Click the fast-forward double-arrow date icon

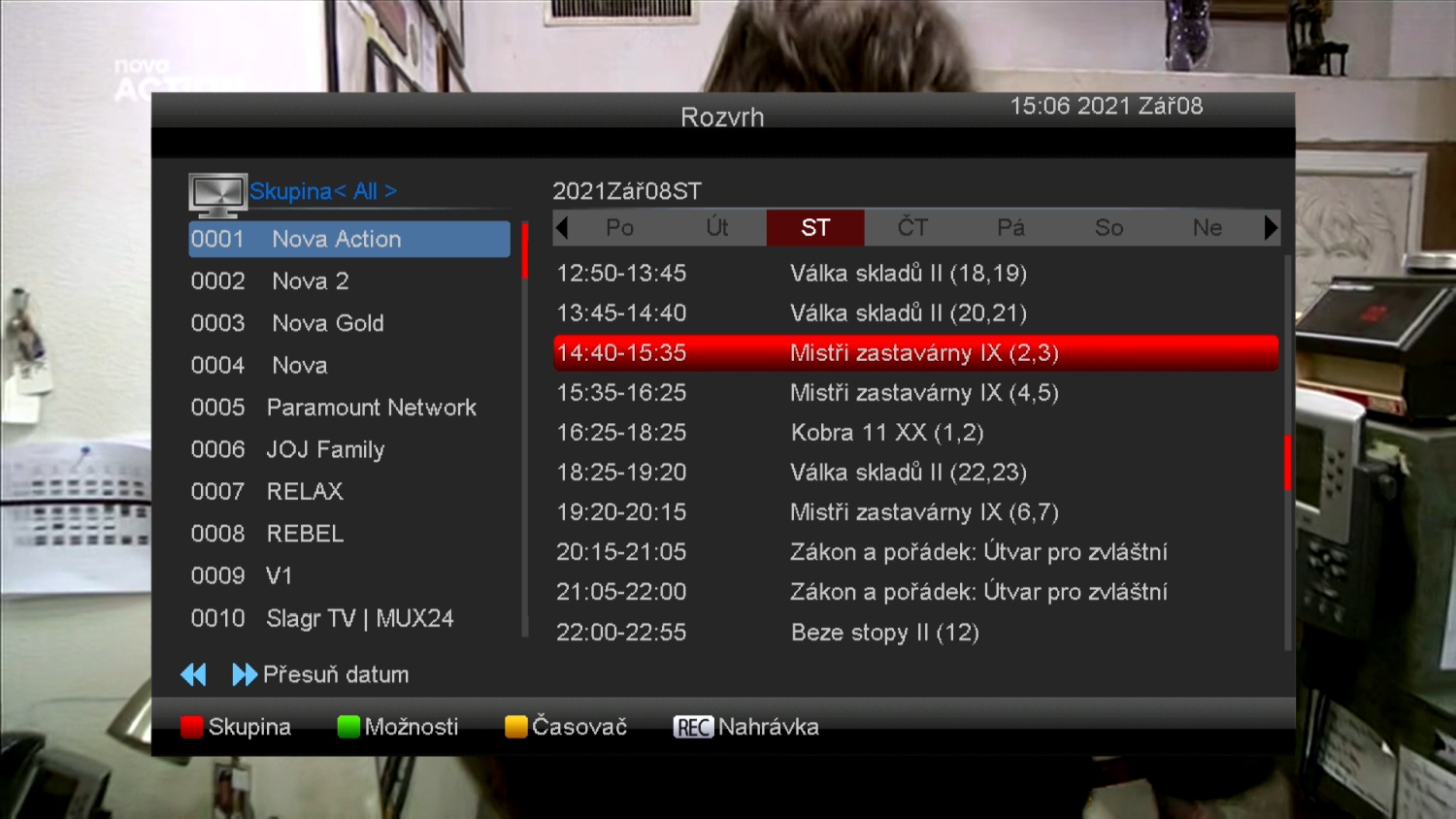coord(245,674)
